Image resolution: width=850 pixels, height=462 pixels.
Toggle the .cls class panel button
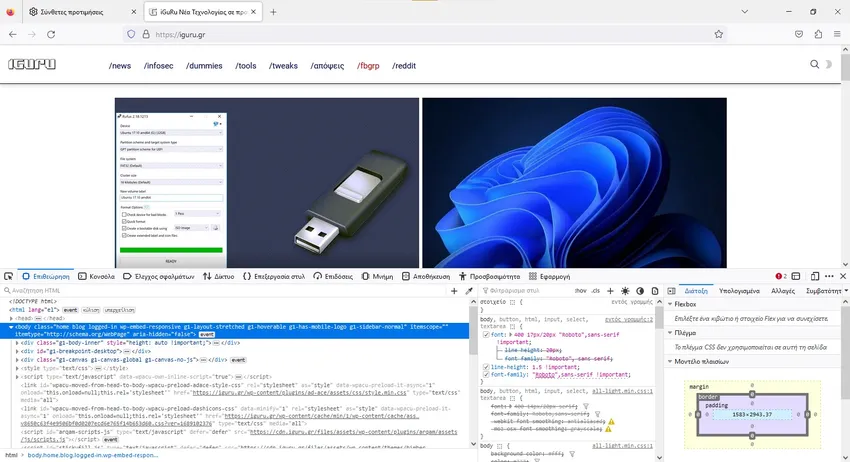click(596, 291)
